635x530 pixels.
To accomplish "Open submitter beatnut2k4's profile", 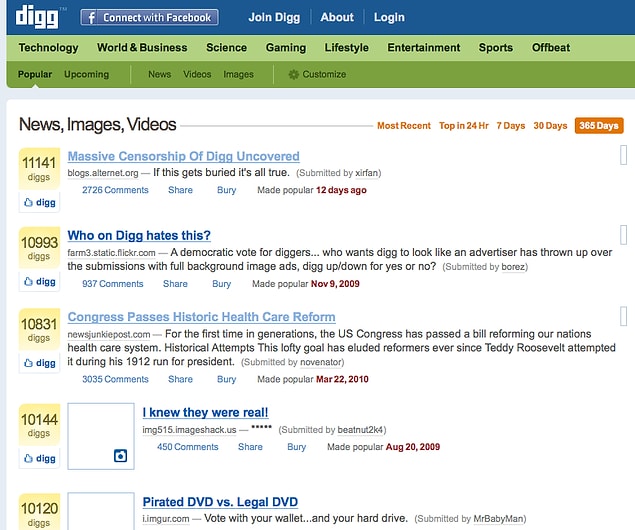I will 360,430.
